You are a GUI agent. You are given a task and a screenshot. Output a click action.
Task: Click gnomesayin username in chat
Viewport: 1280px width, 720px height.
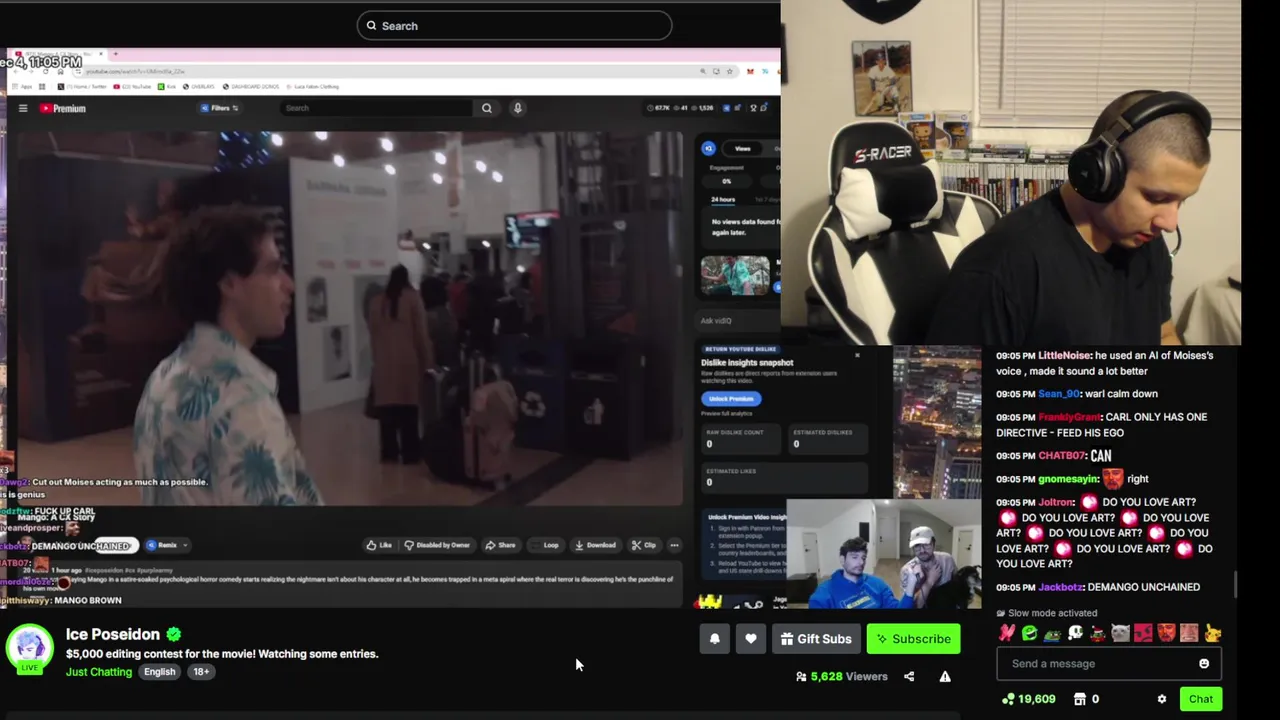click(1068, 479)
